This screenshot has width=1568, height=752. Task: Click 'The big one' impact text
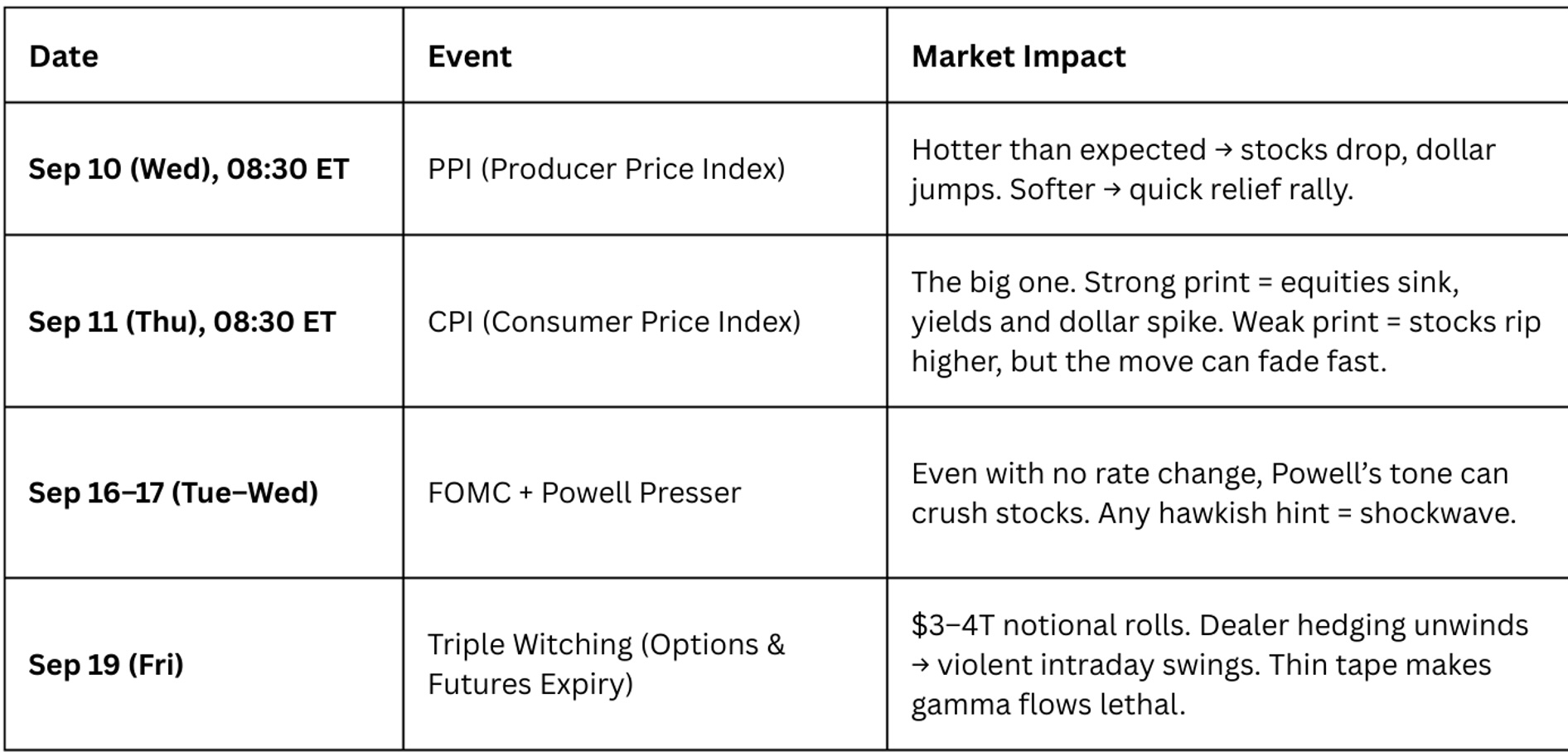tap(995, 283)
